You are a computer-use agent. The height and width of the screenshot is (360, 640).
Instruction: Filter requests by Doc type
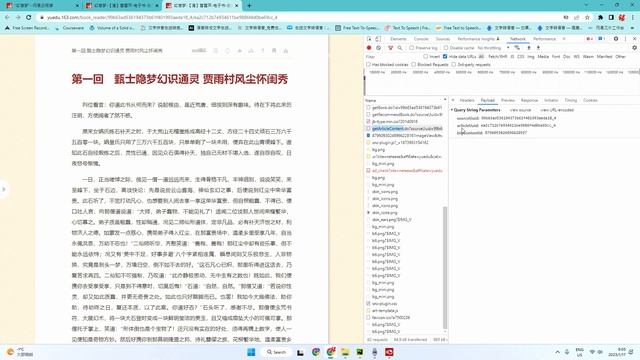(567, 56)
